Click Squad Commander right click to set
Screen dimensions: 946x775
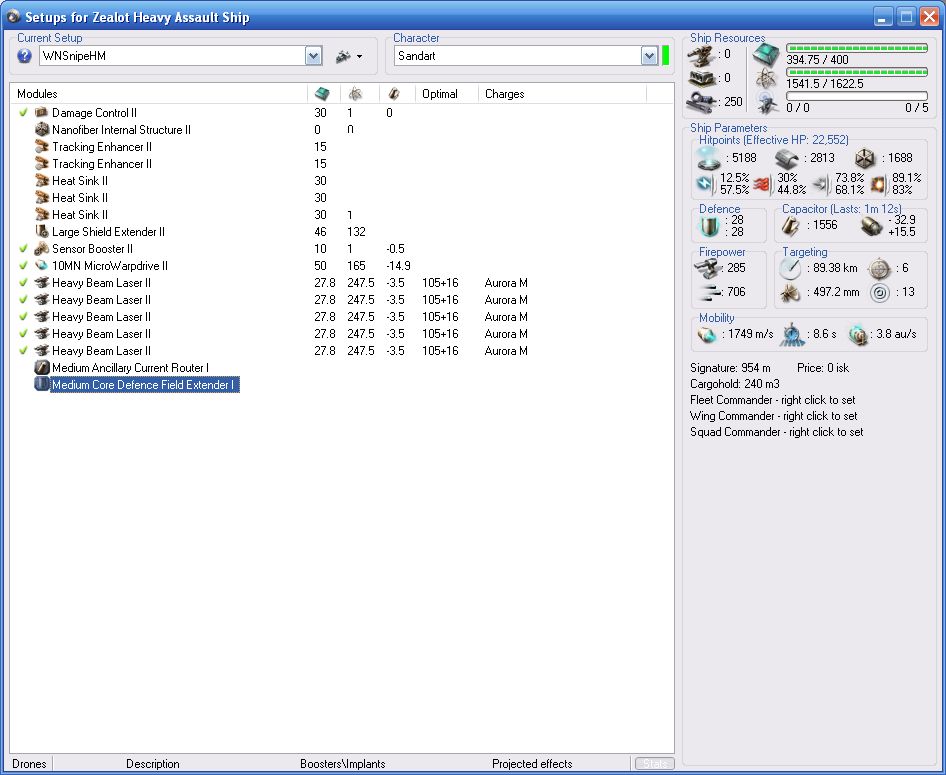point(776,432)
